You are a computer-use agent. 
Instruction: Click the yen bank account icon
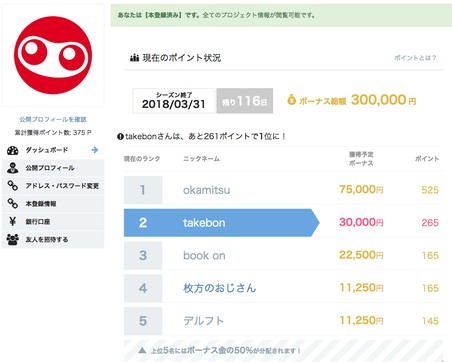point(13,221)
